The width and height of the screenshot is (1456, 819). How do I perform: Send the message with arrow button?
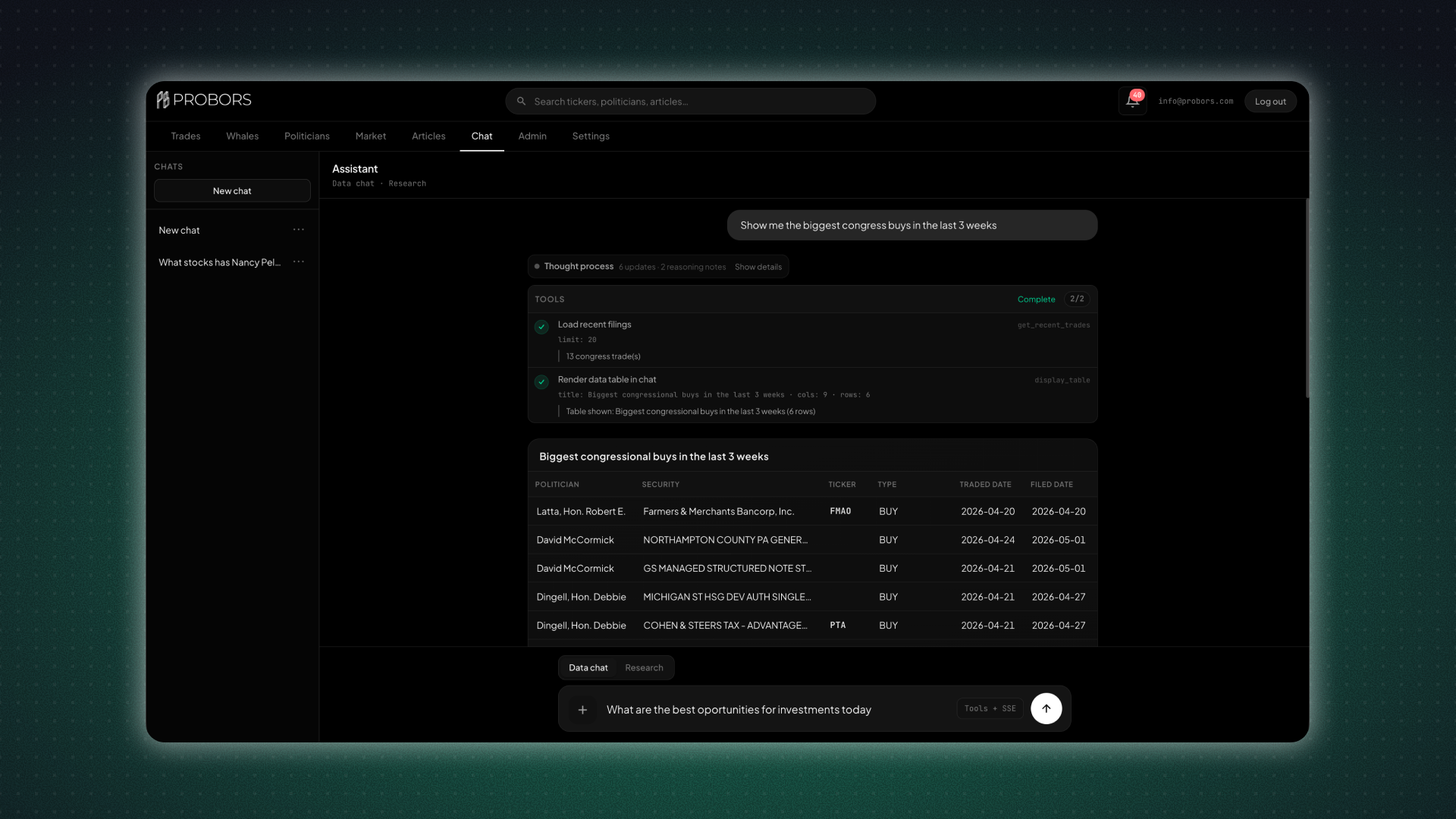point(1046,709)
